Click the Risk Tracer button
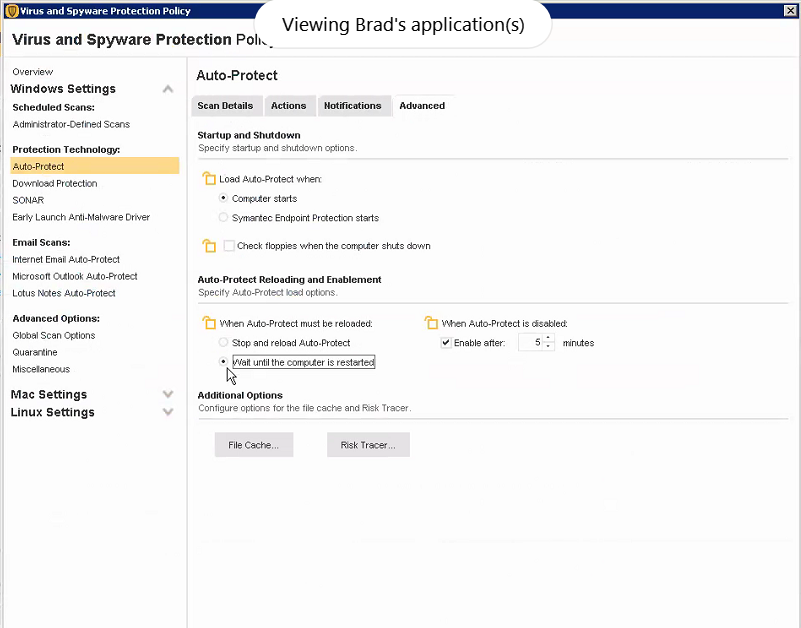Image resolution: width=801 pixels, height=628 pixels. (x=368, y=445)
